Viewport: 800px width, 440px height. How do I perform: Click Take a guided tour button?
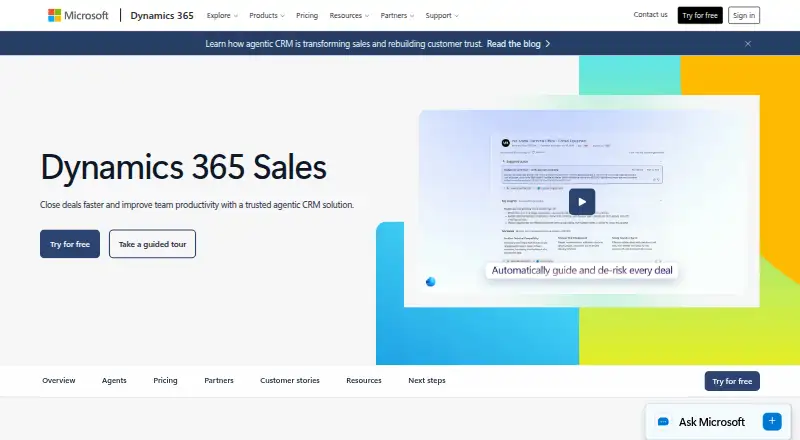(x=152, y=244)
